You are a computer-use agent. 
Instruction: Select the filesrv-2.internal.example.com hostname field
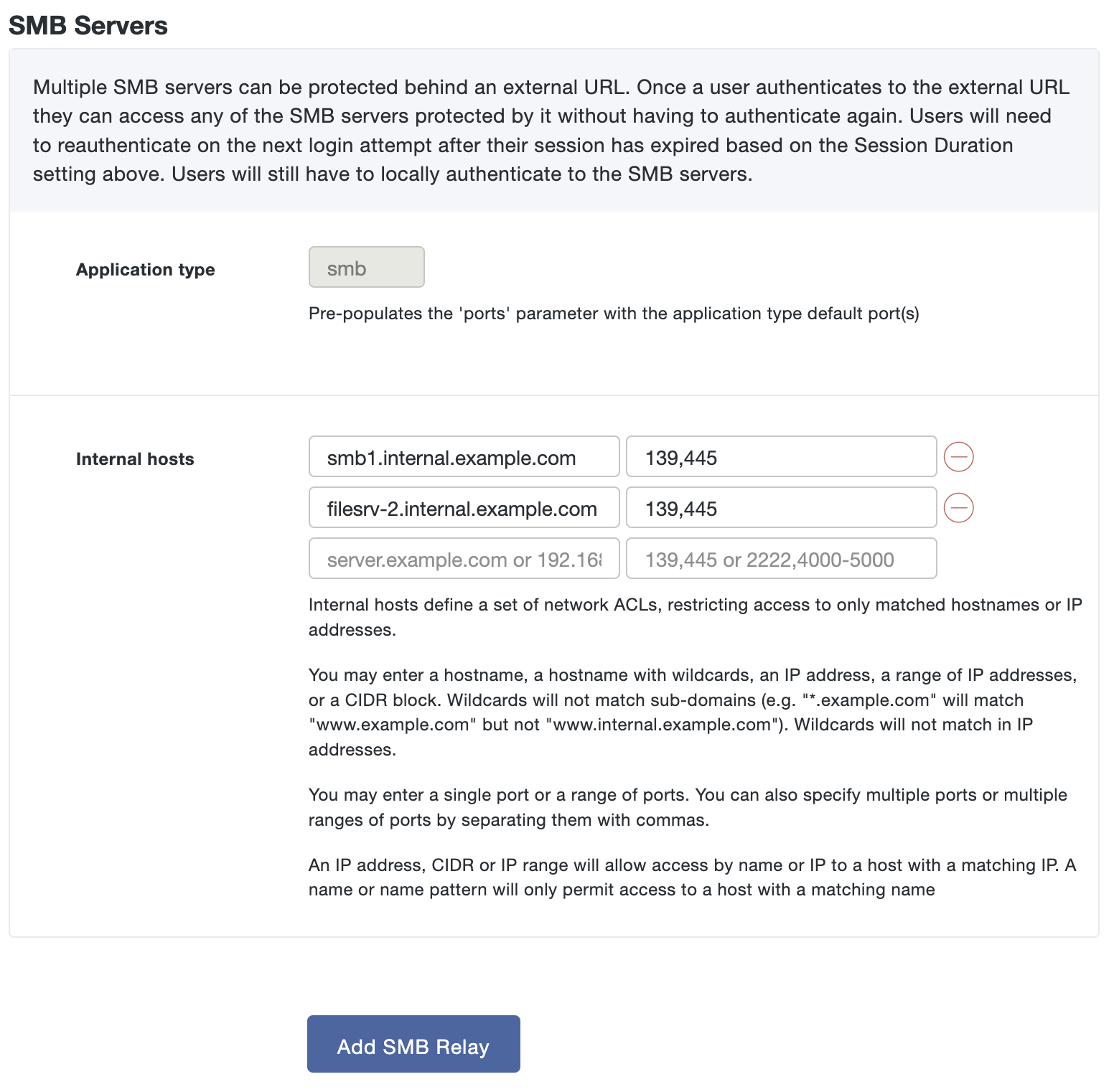(x=463, y=508)
